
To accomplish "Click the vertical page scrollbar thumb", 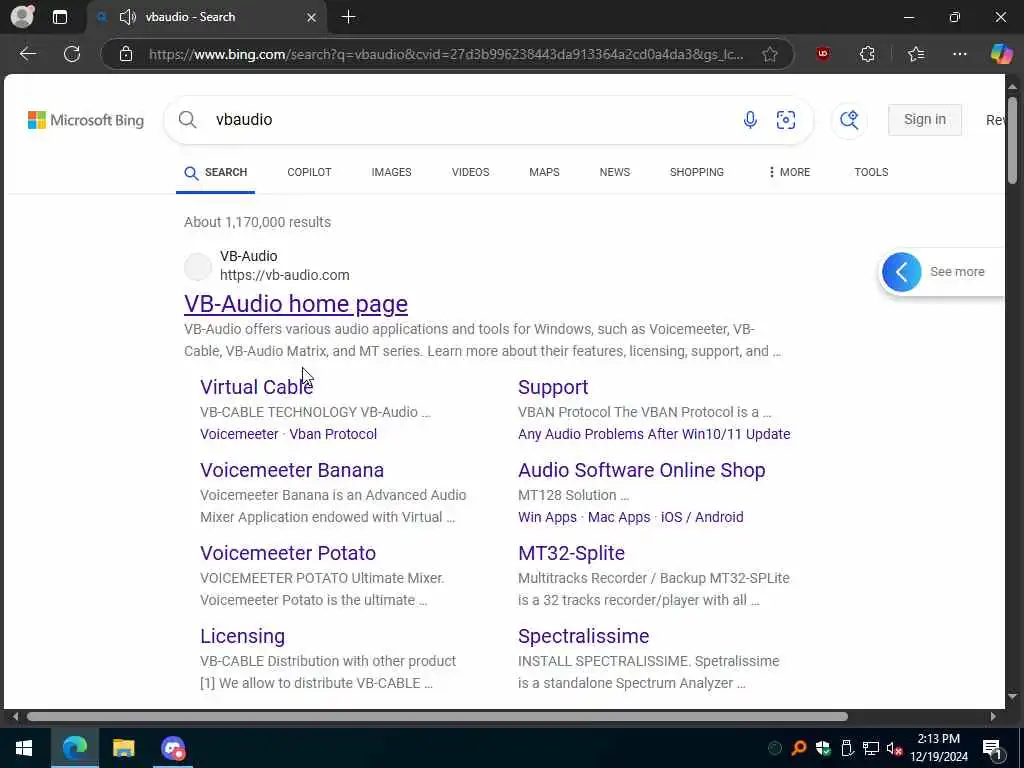I will click(x=1012, y=140).
